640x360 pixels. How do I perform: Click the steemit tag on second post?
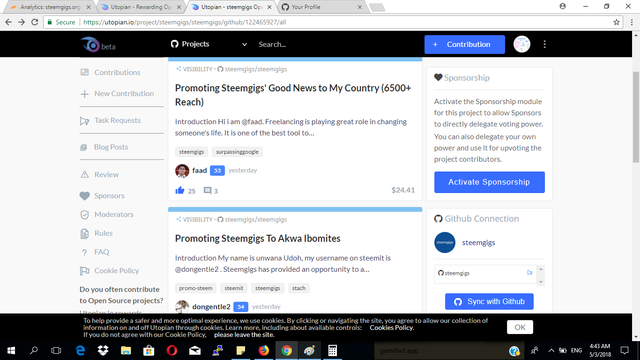234,288
